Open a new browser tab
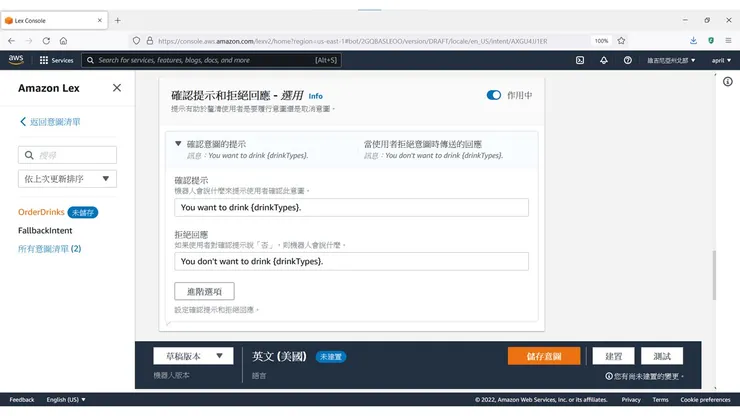Viewport: 740px width, 416px height. pyautogui.click(x=118, y=20)
